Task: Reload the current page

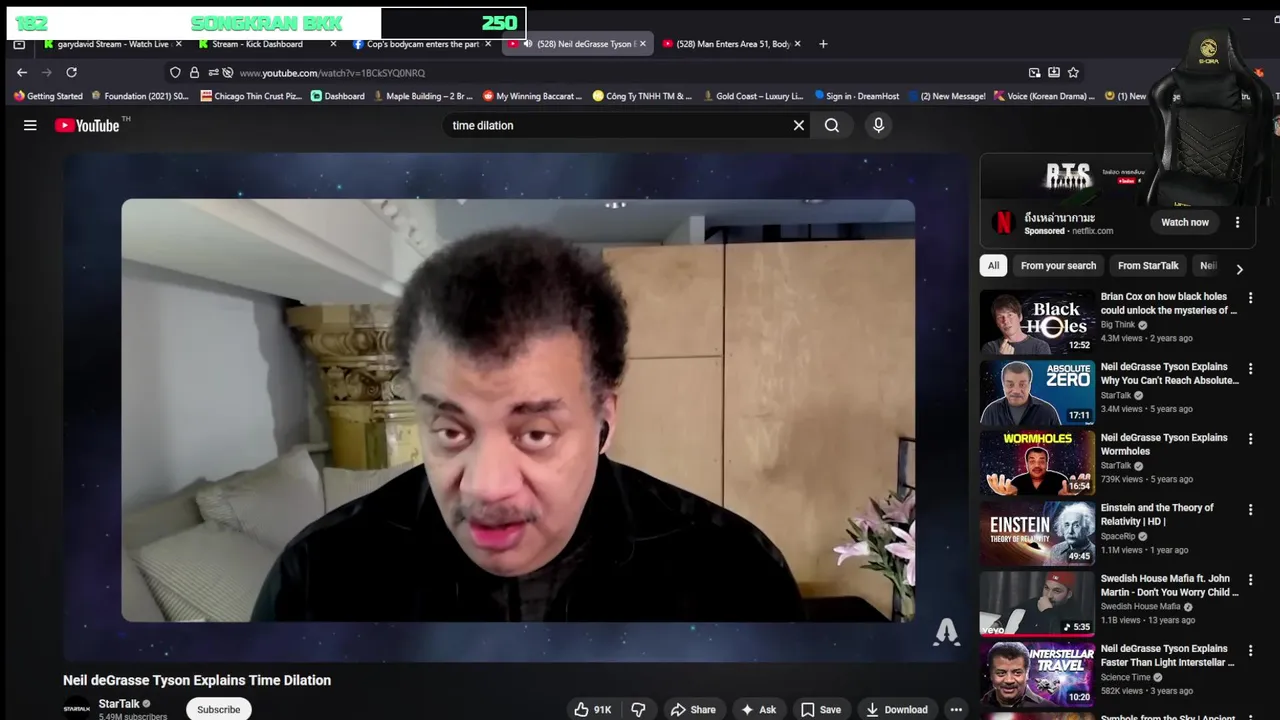Action: pyautogui.click(x=71, y=72)
